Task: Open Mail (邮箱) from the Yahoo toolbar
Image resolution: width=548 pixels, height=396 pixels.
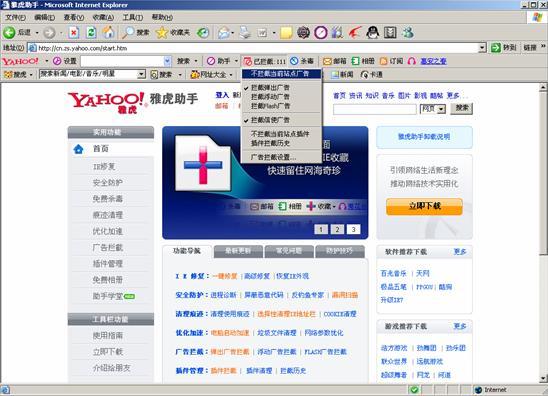Action: tap(334, 61)
